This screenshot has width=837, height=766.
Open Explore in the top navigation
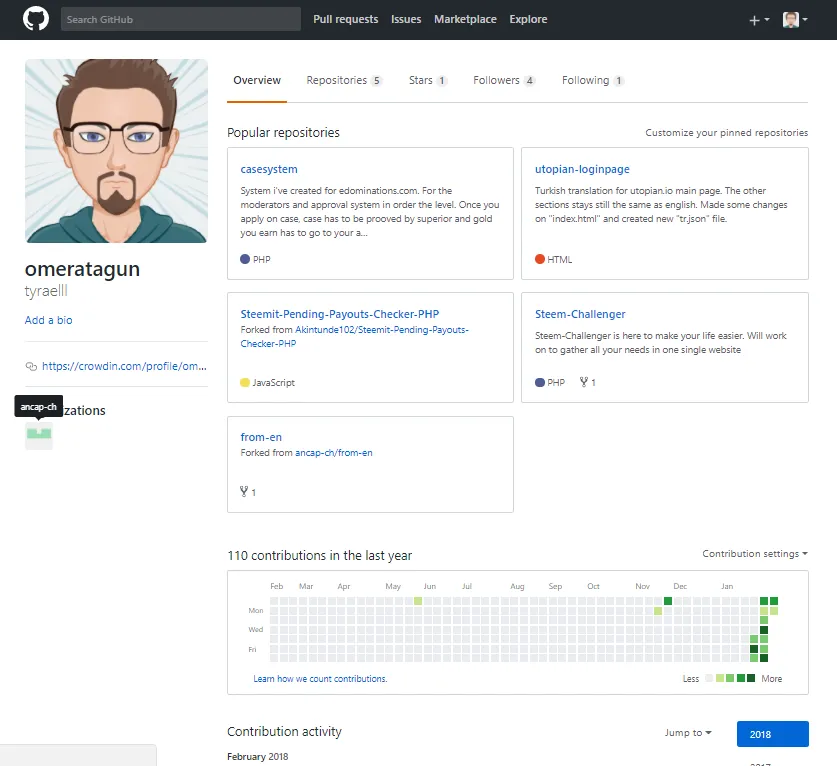pos(528,19)
